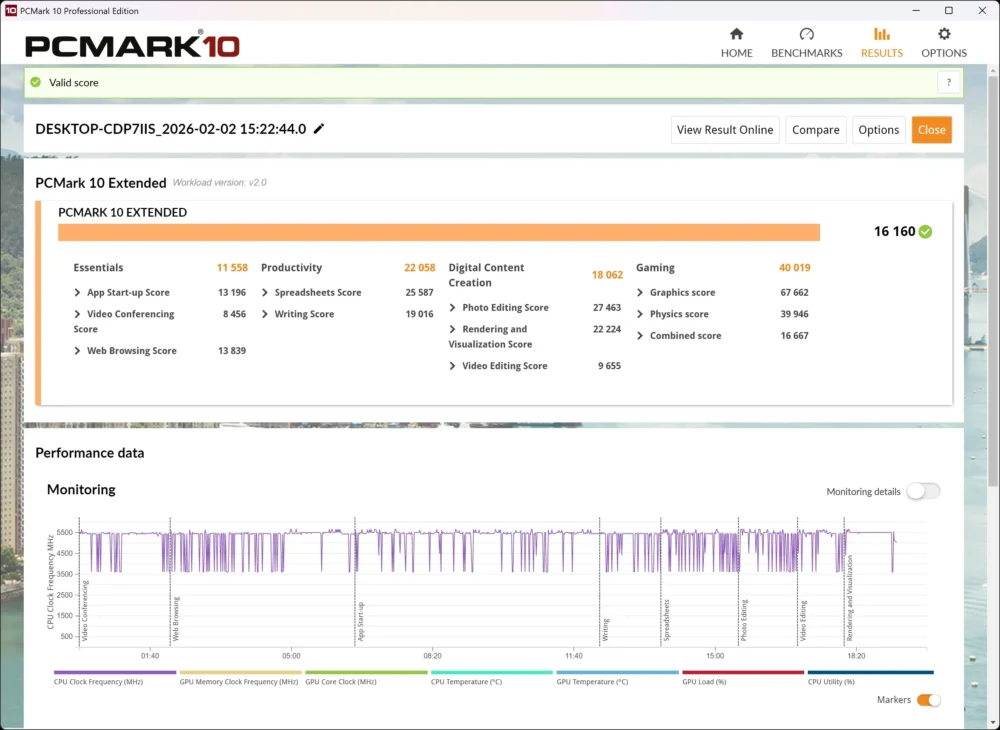Click the Video Editing chart marker

(x=804, y=621)
